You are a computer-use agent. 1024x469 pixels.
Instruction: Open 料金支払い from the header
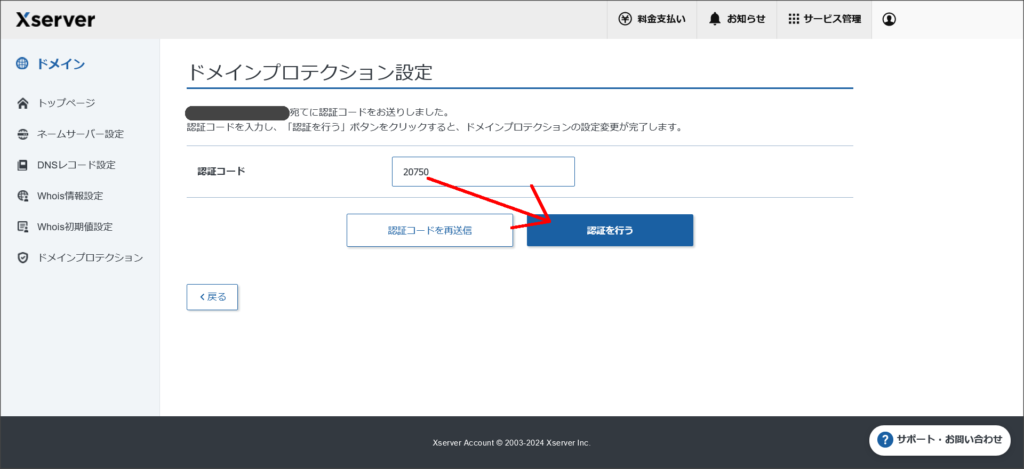coord(652,20)
